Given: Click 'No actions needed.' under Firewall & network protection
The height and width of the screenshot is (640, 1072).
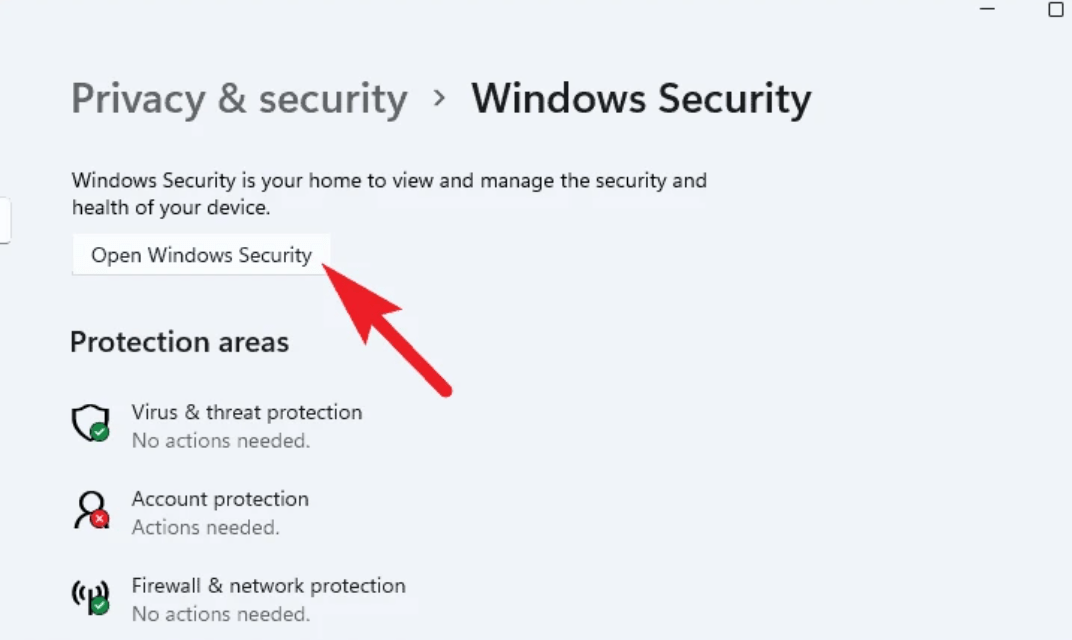Looking at the screenshot, I should 220,614.
